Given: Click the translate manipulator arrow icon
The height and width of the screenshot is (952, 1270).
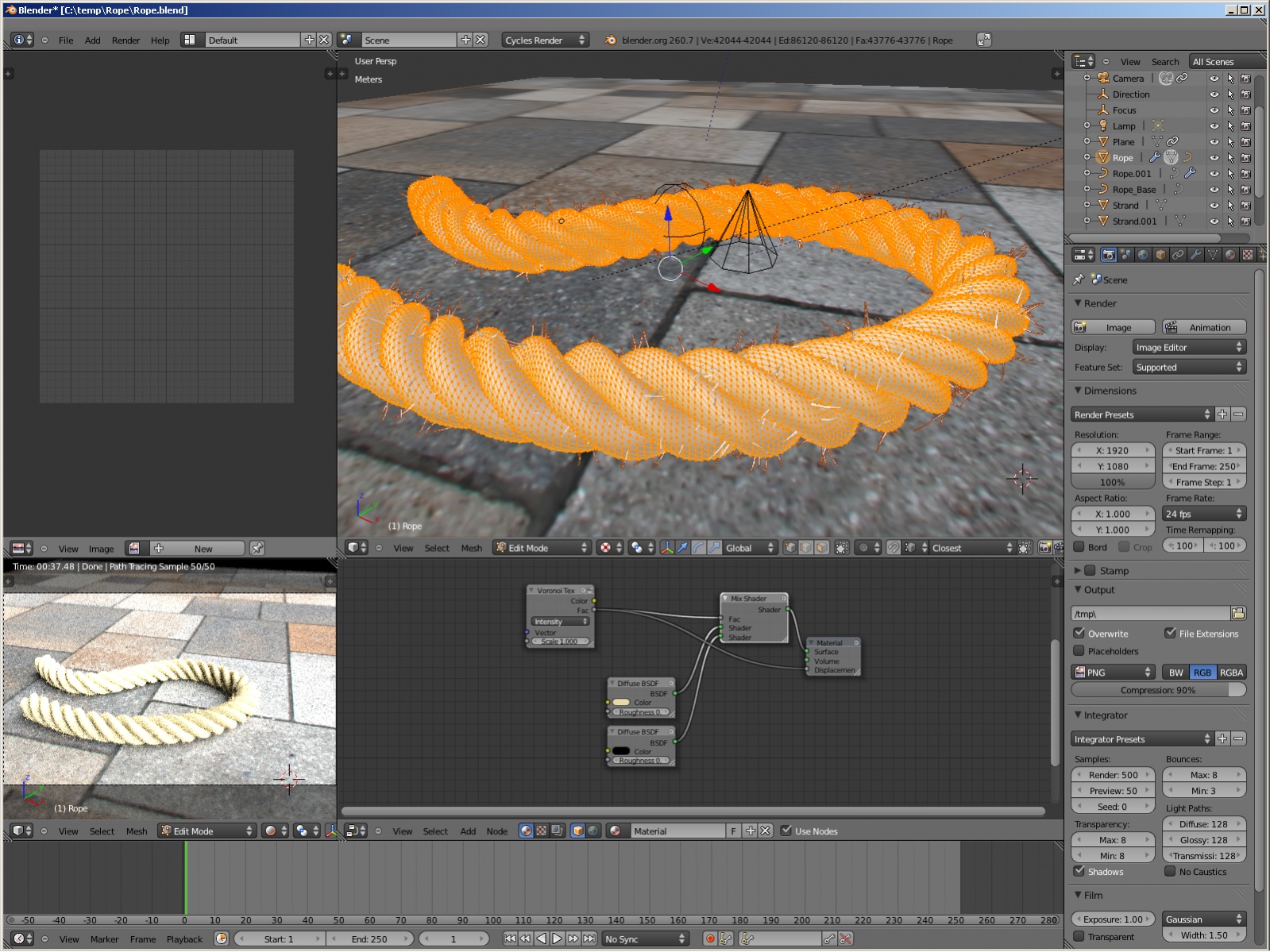Looking at the screenshot, I should tap(682, 548).
